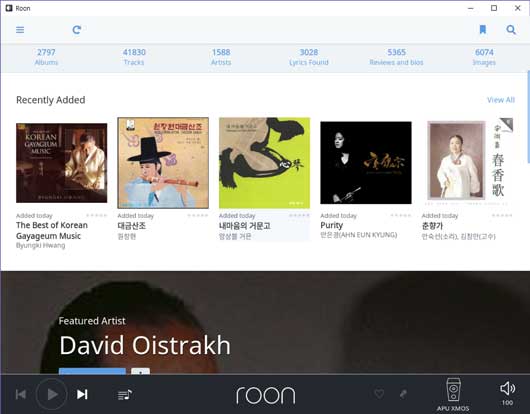Open The Best of Korean Gayageum Music cover

tap(62, 163)
